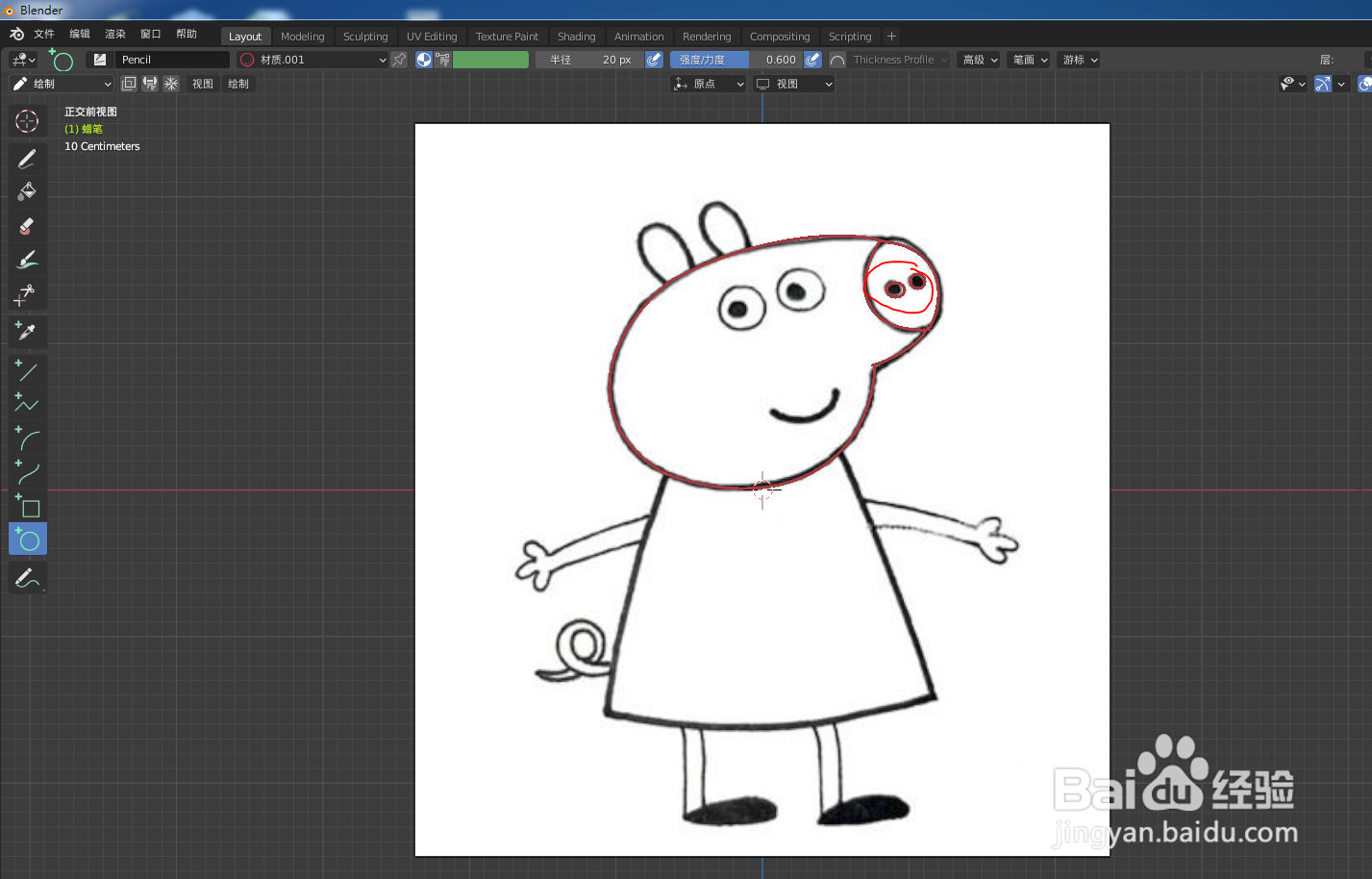Viewport: 1372px width, 879px height.
Task: Select the Arc tool
Action: pyautogui.click(x=26, y=436)
